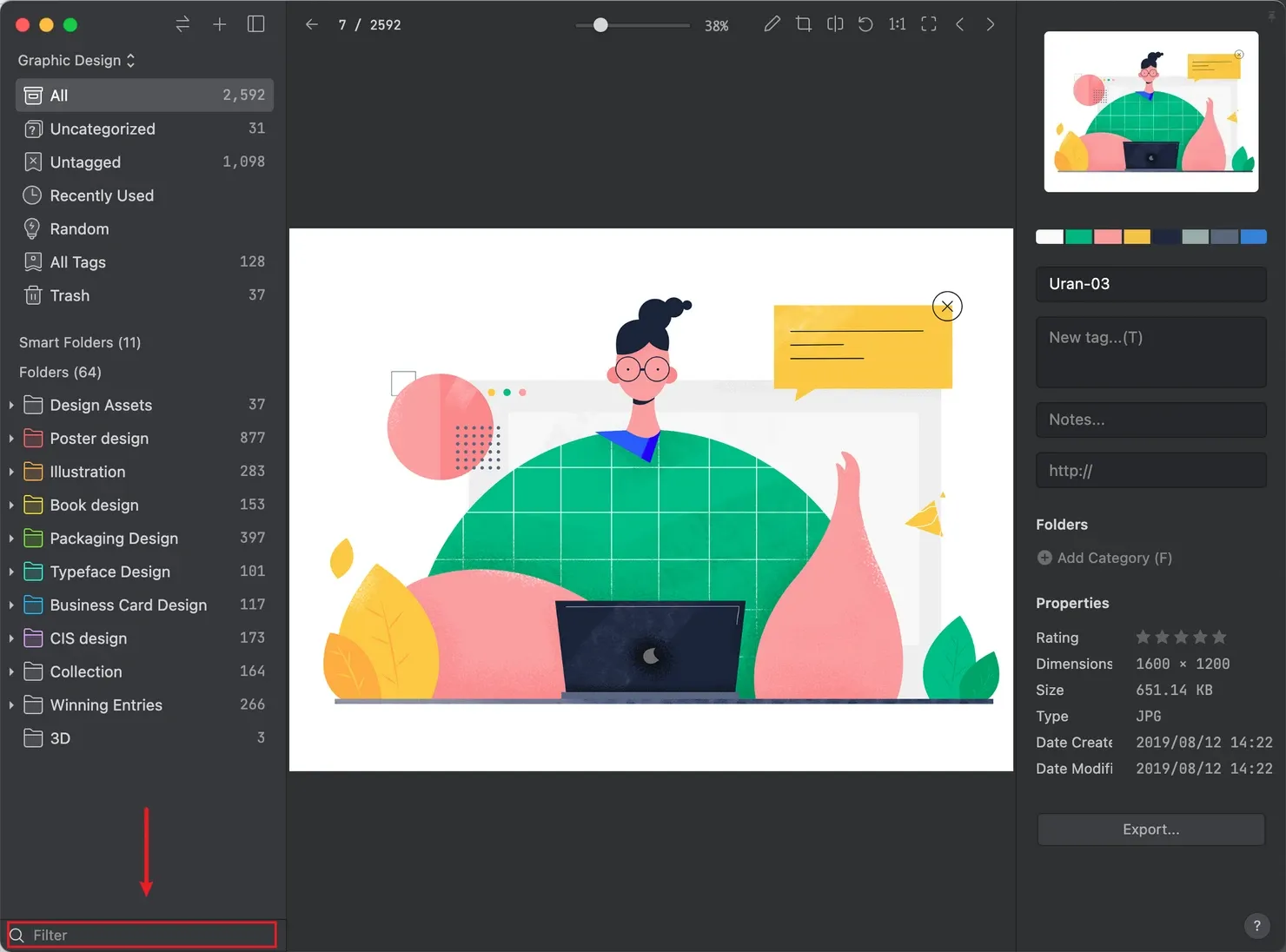The height and width of the screenshot is (952, 1286).
Task: Click the Poster design folder icon
Action: click(33, 438)
